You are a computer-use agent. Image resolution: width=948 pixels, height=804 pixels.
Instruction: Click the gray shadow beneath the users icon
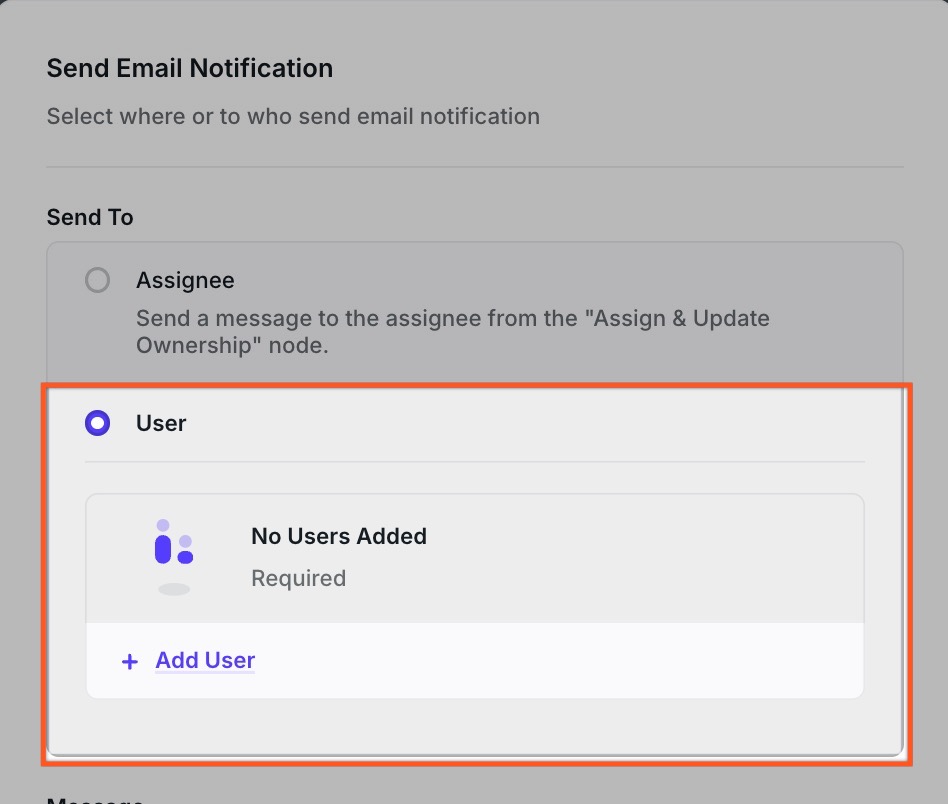coord(174,589)
